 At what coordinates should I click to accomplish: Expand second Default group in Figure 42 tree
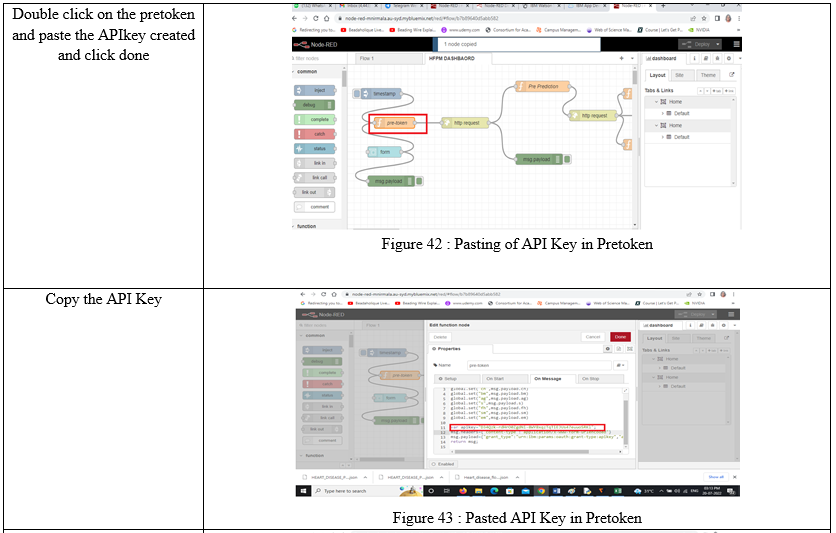[663, 137]
